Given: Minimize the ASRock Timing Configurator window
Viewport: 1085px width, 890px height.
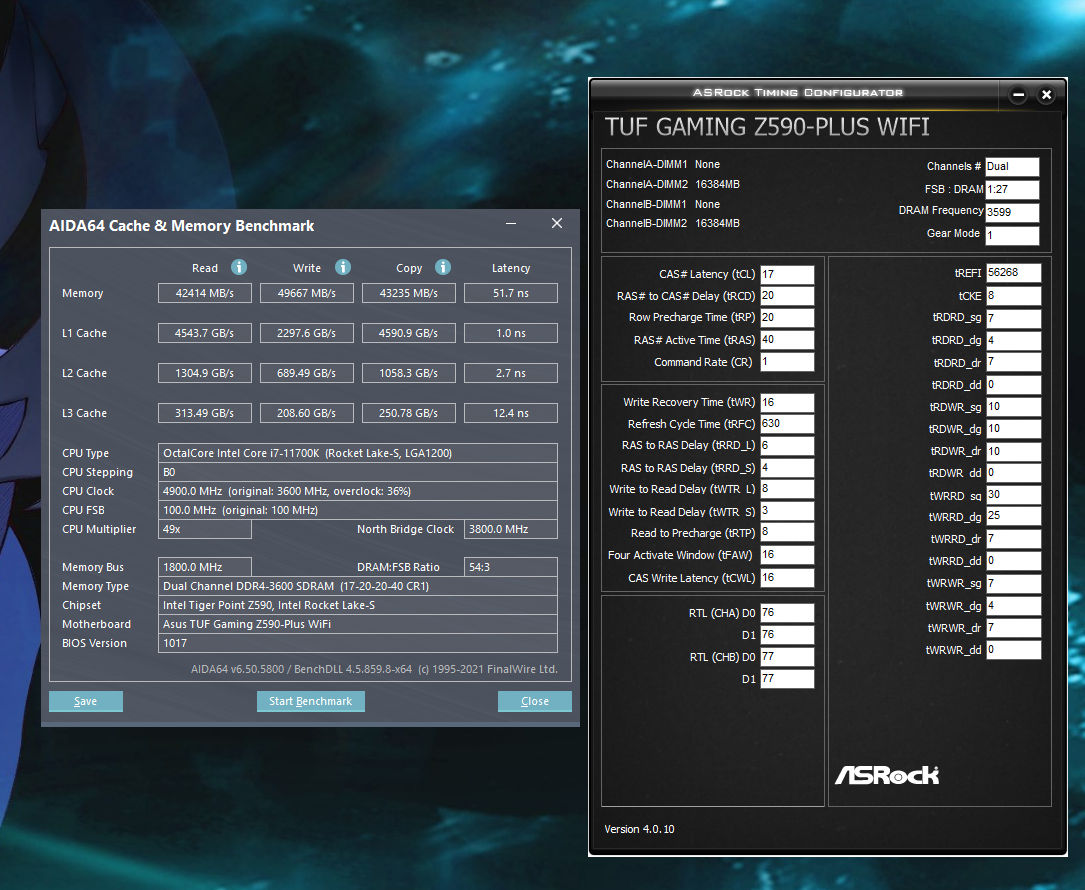Looking at the screenshot, I should [x=1018, y=95].
